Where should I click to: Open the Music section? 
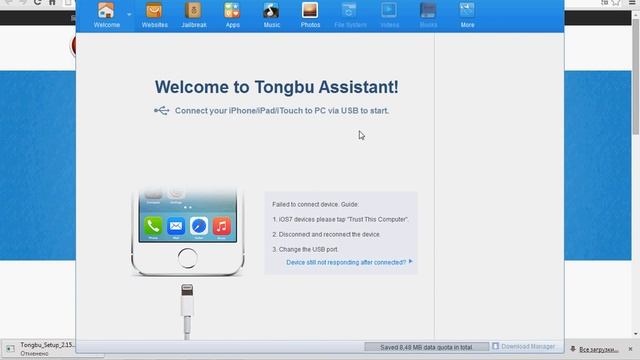[271, 15]
